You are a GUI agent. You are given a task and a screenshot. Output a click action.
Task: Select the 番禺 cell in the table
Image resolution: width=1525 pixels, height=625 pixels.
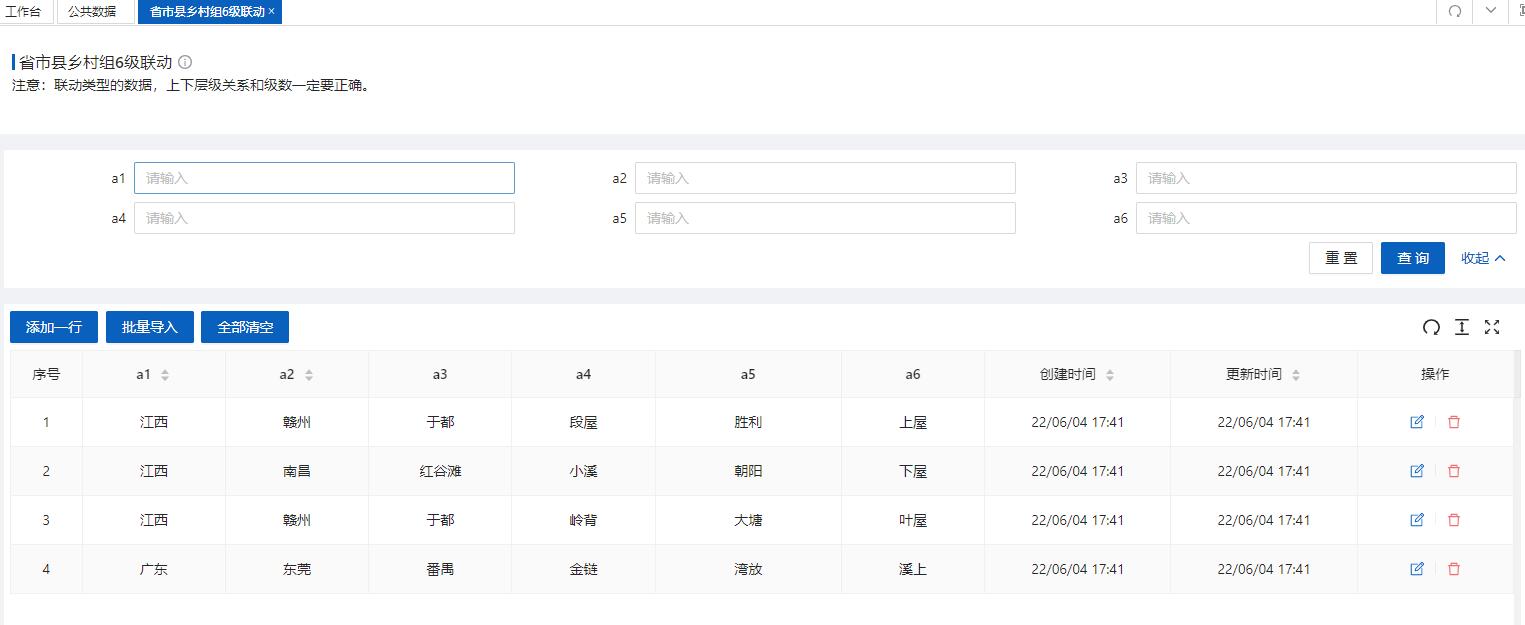coord(440,569)
